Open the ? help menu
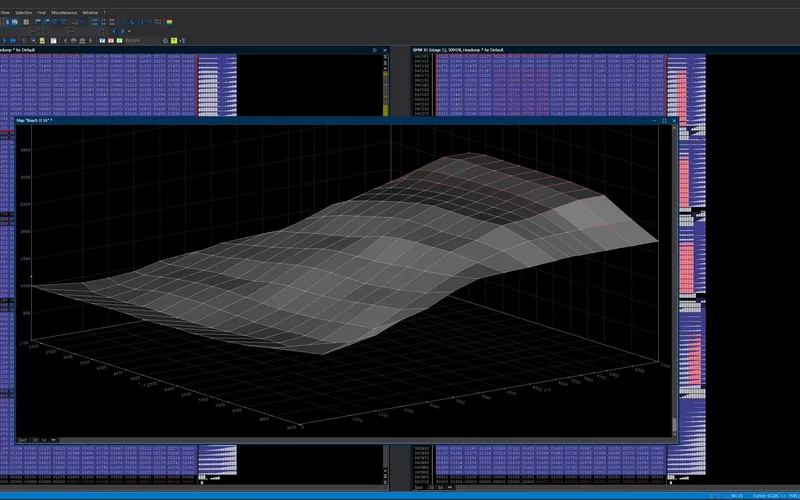 [105, 12]
